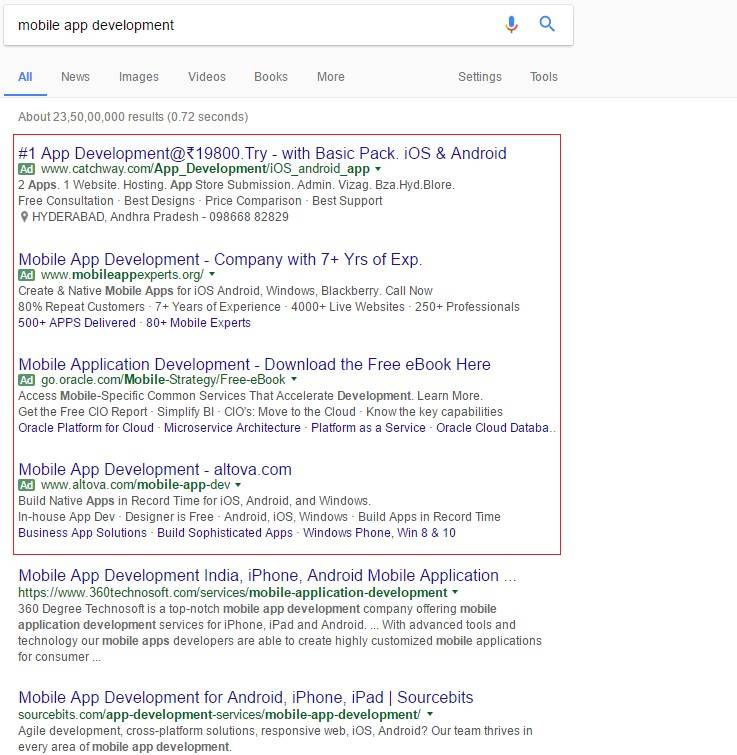
Task: Select the All results tab
Action: tap(25, 77)
